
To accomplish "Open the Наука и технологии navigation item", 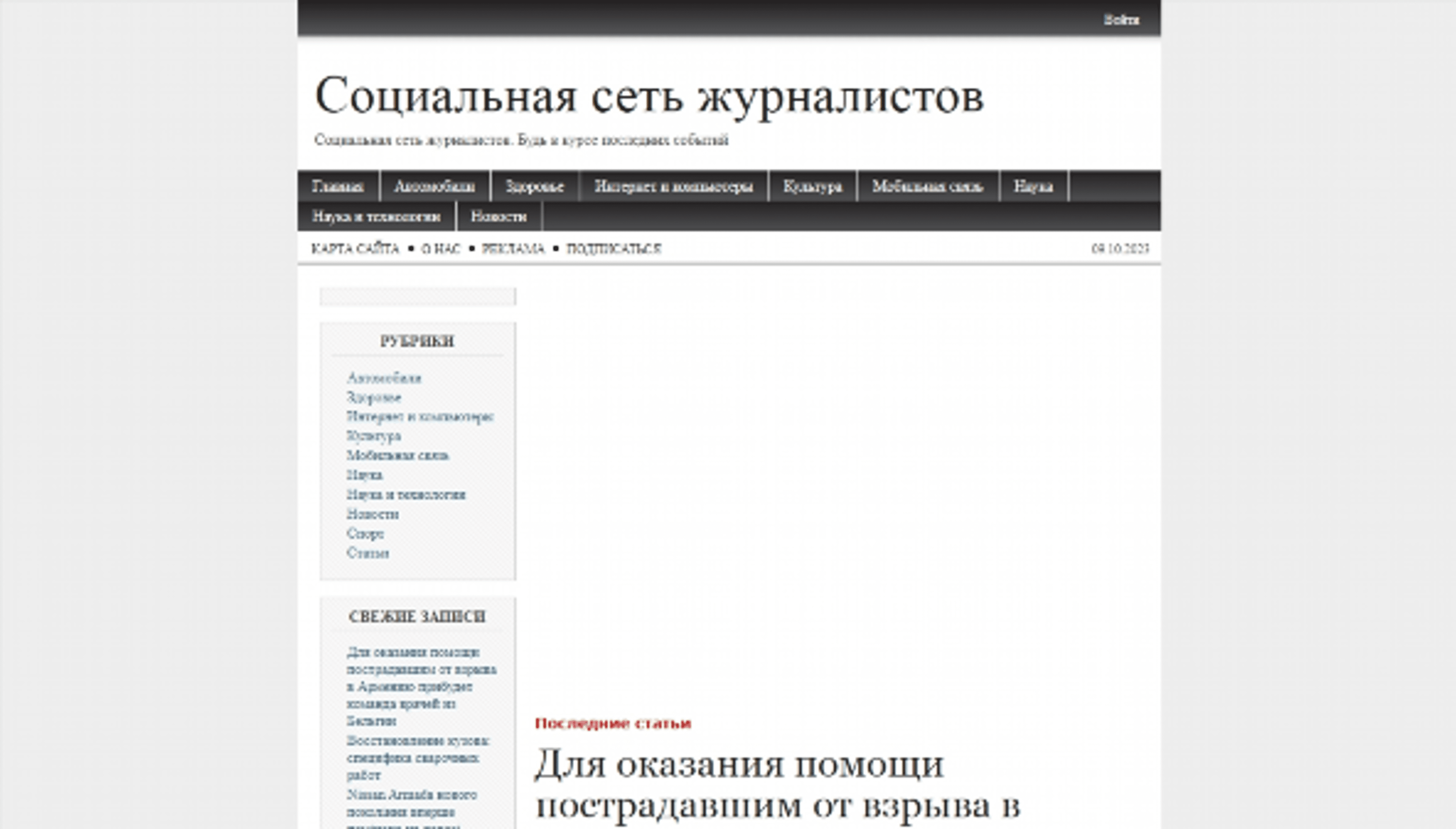I will (376, 217).
